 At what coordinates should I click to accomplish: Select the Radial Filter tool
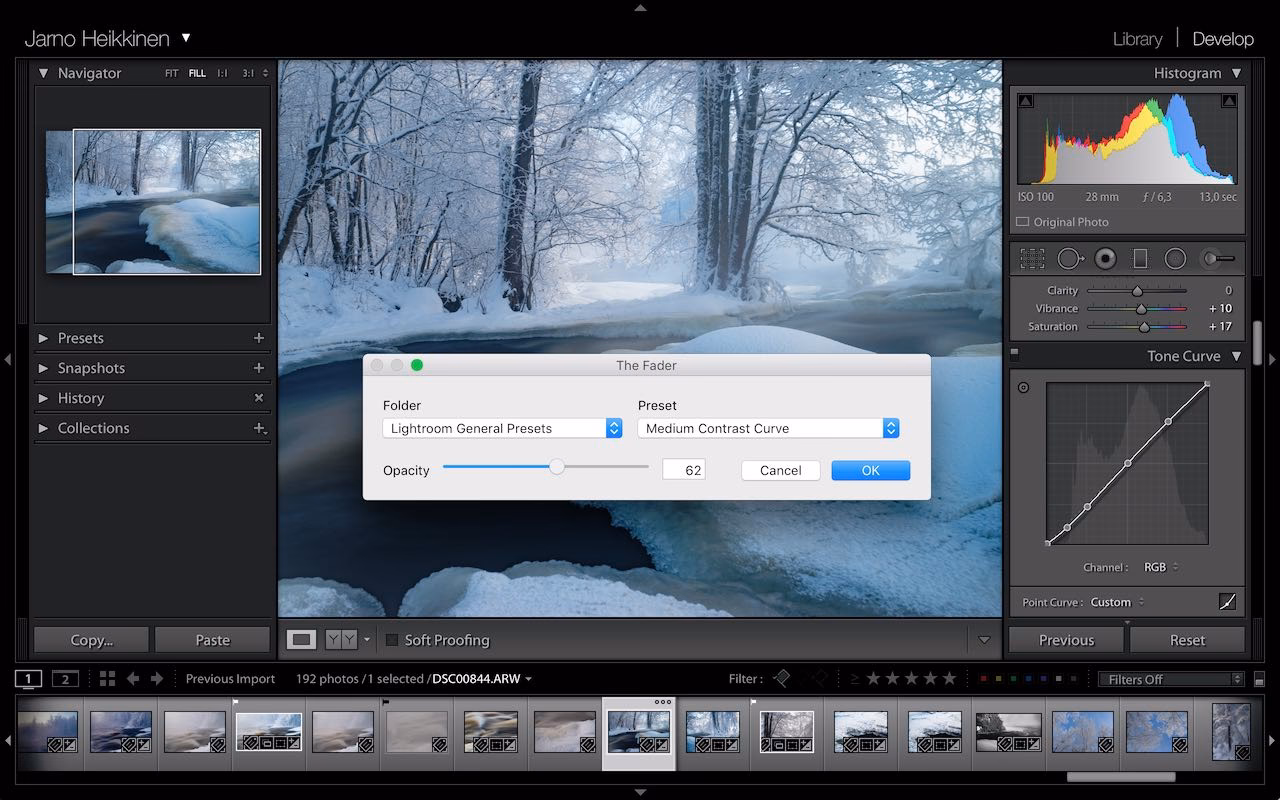click(1176, 259)
